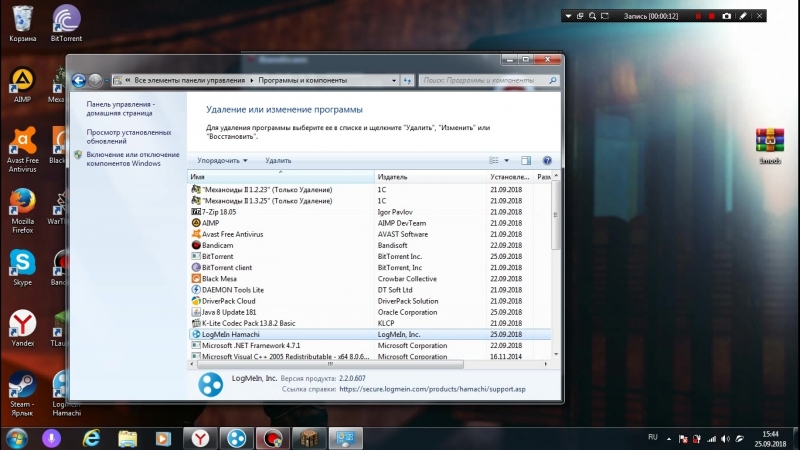
Task: Click the recorder pencil draw icon
Action: (743, 16)
